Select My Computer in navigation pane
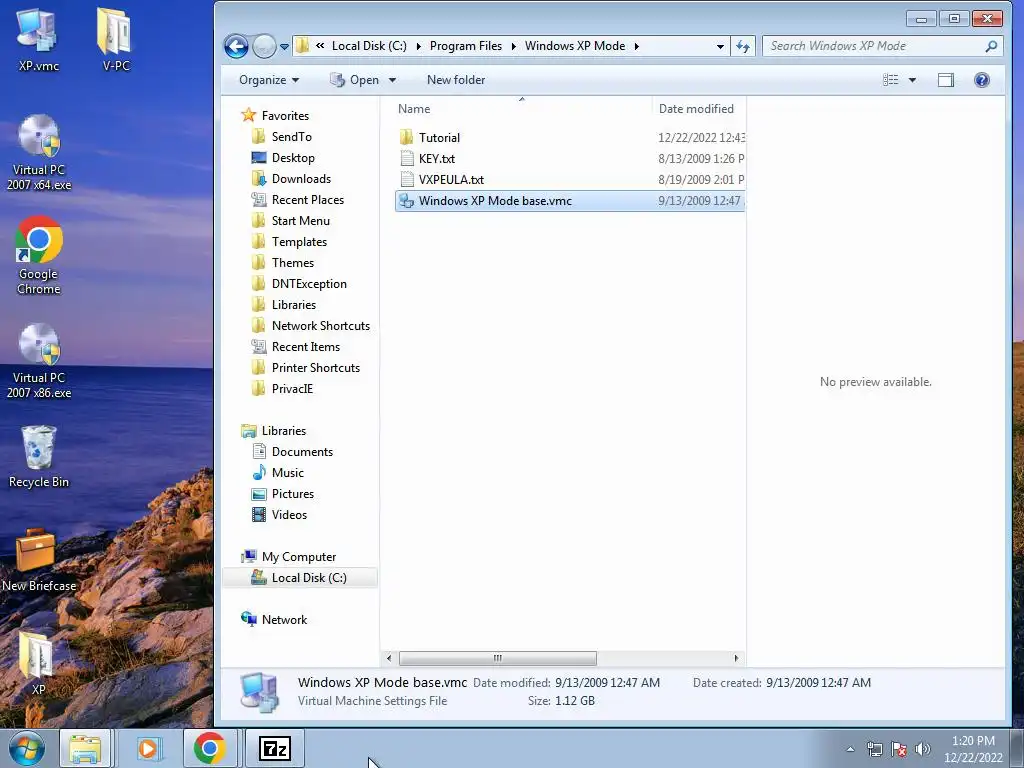The height and width of the screenshot is (768, 1024). pos(298,556)
